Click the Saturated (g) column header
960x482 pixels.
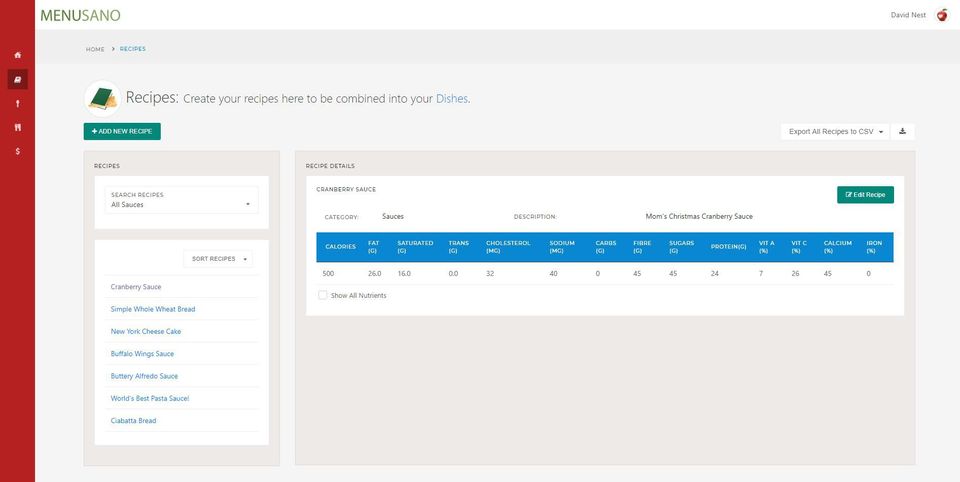tap(415, 247)
